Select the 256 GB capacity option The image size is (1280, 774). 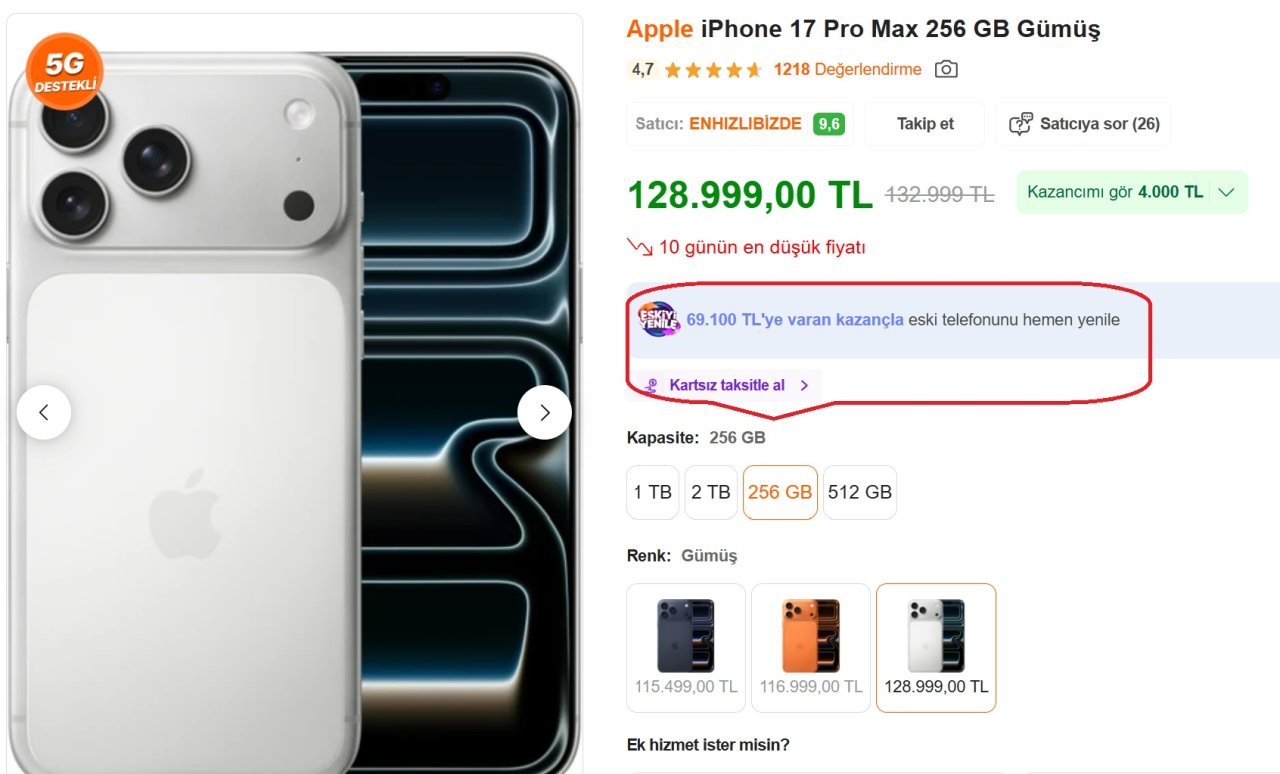(x=780, y=492)
